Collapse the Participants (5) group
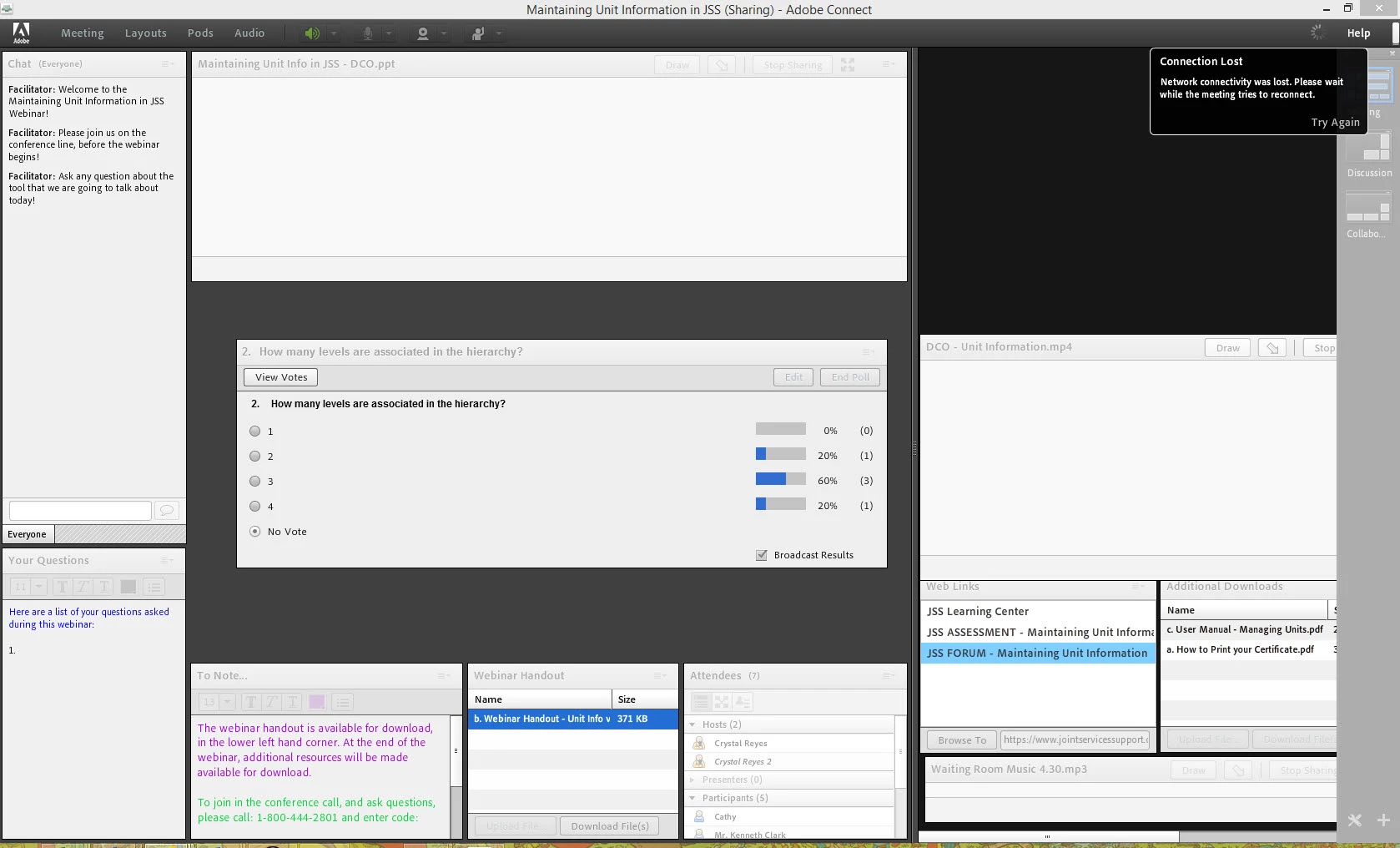1400x848 pixels. 692,798
